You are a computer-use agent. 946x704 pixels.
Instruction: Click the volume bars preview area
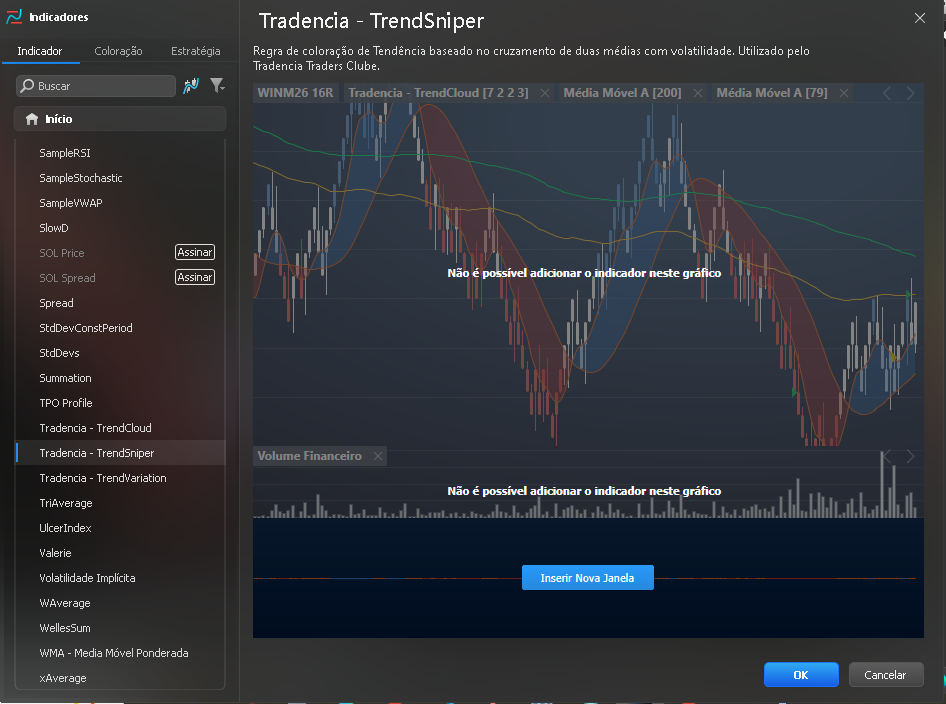tap(588, 492)
